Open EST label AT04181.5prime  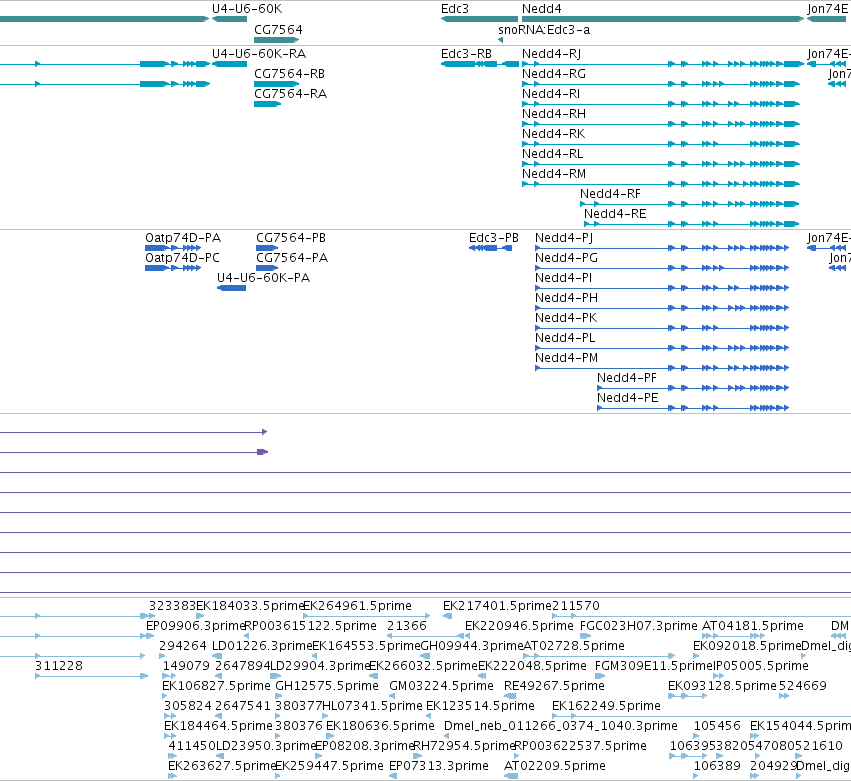[x=753, y=626]
